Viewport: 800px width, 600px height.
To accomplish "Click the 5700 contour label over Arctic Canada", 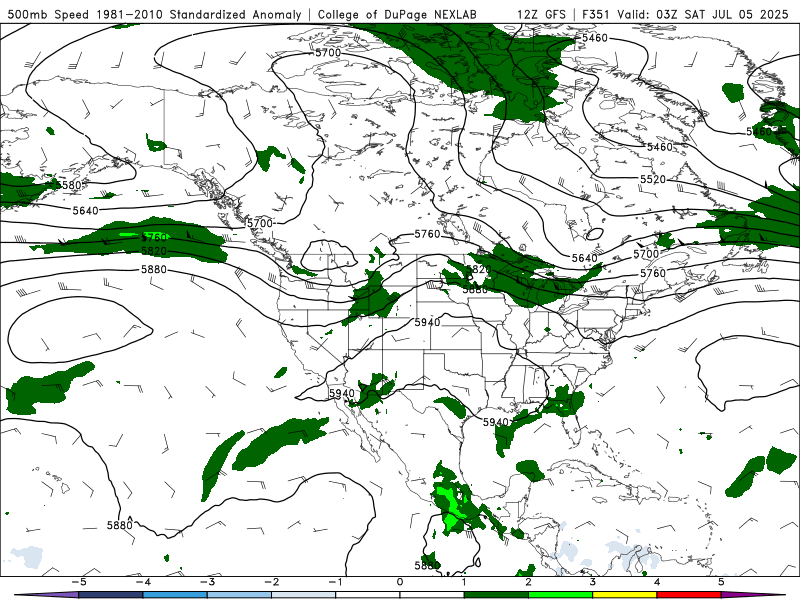I will (x=328, y=53).
